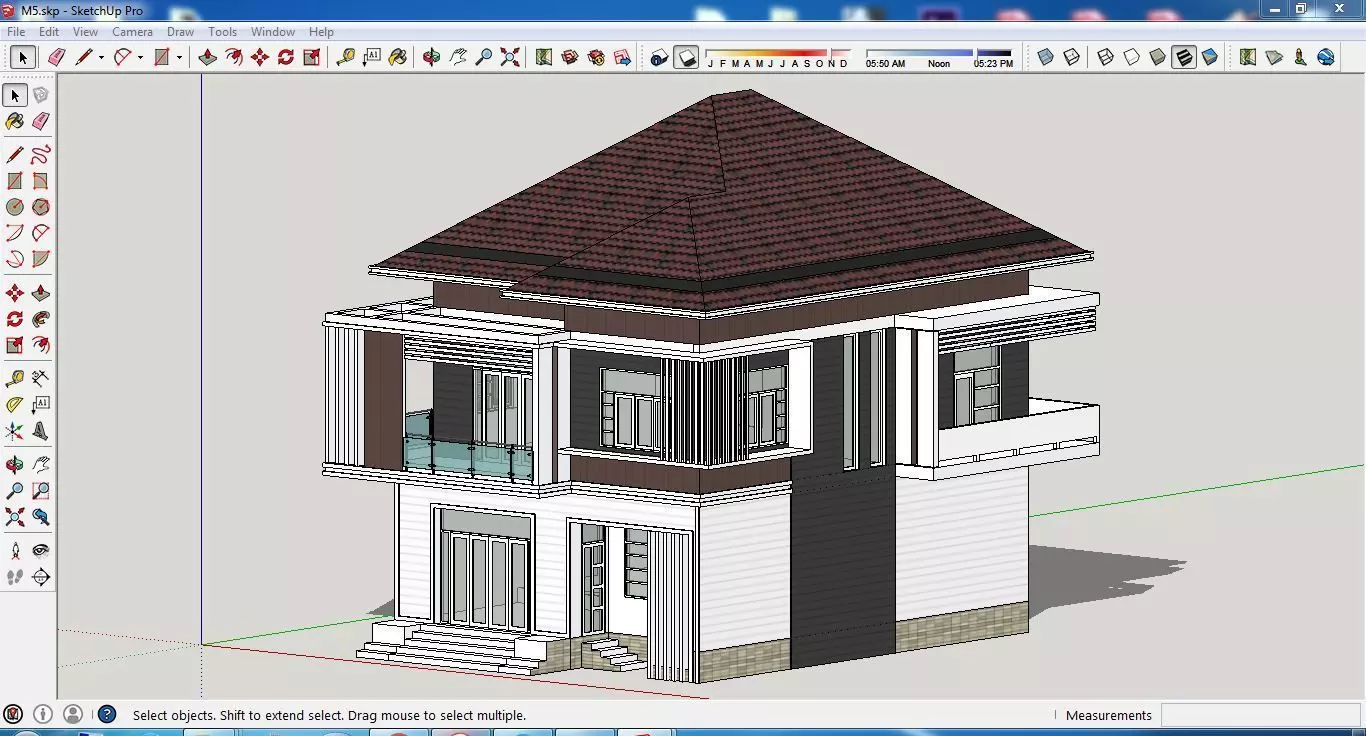Viewport: 1366px width, 736px height.
Task: Click the Send to LayOut icon
Action: [622, 57]
